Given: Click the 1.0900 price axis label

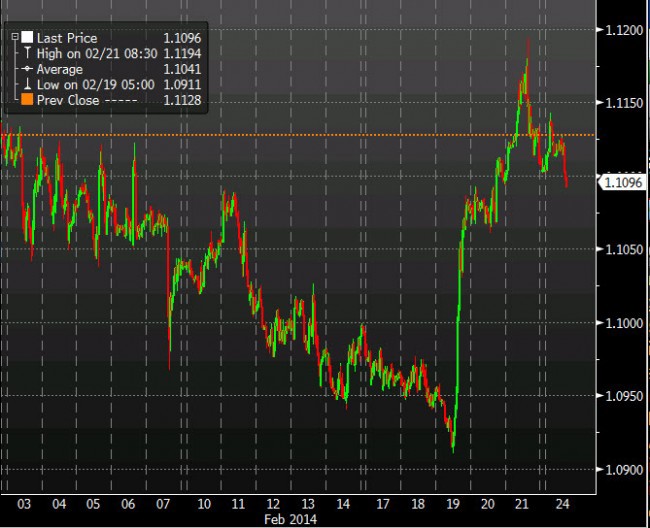Looking at the screenshot, I should pos(624,470).
